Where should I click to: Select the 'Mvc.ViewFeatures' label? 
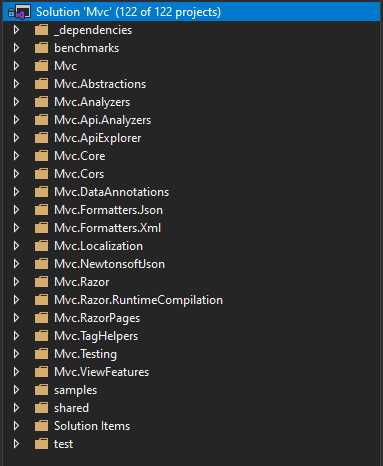pyautogui.click(x=101, y=372)
